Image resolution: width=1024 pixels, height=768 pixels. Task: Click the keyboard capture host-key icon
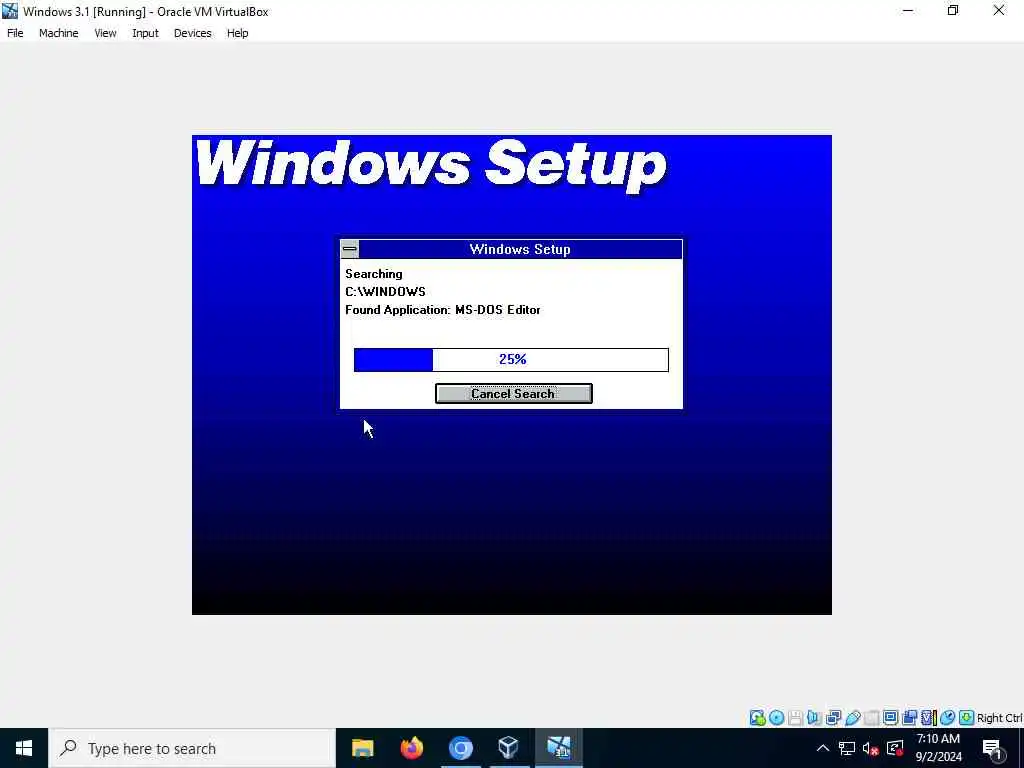(967, 718)
